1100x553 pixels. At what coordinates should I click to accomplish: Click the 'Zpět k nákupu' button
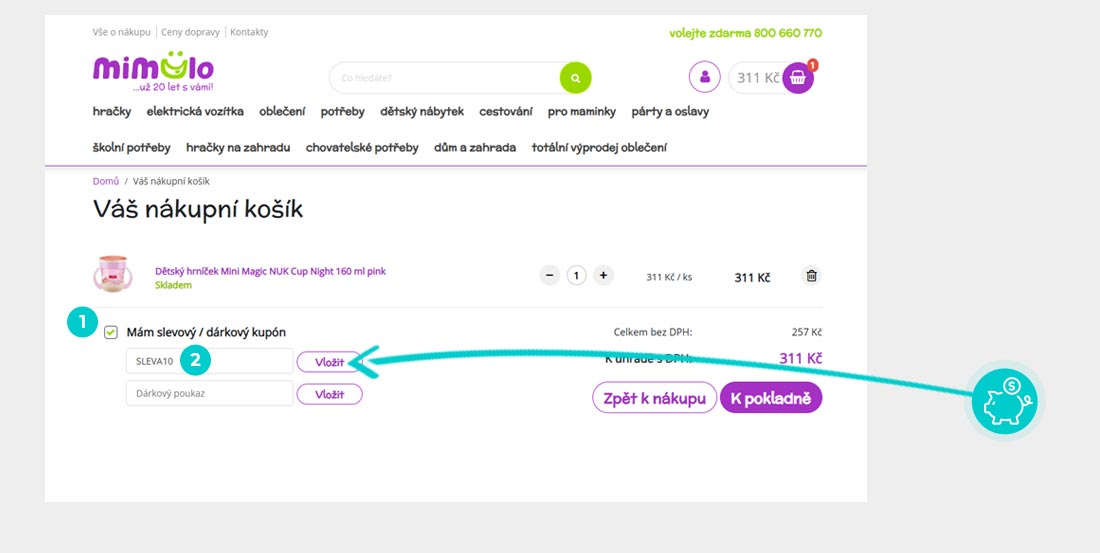point(654,398)
